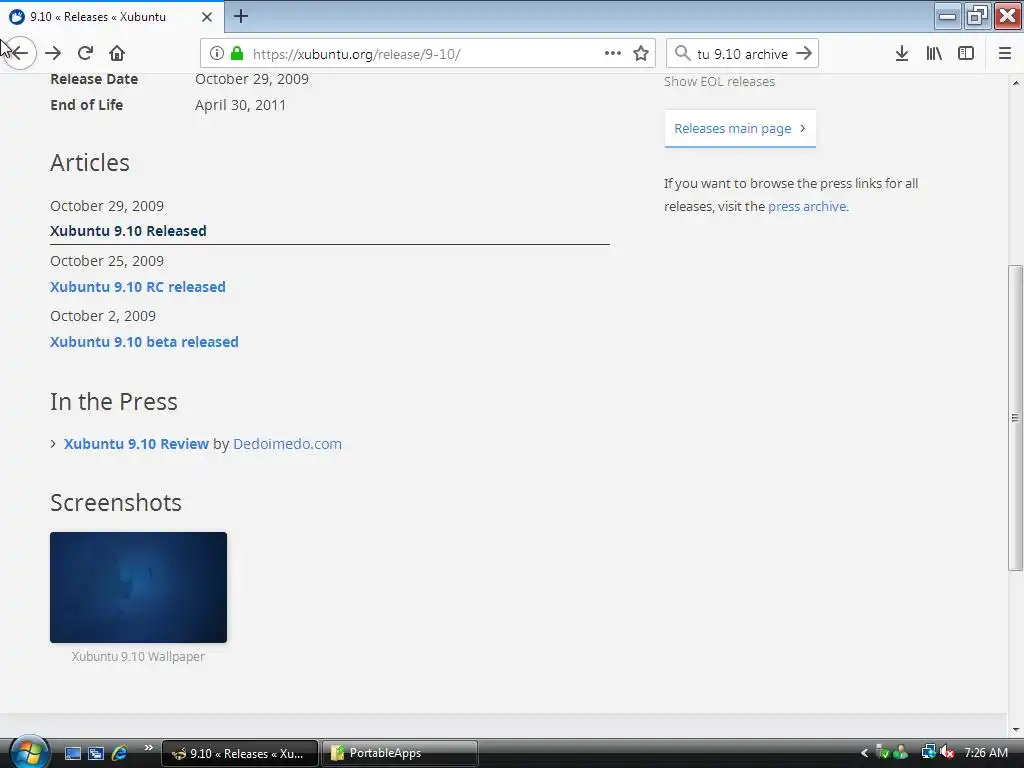Image resolution: width=1024 pixels, height=768 pixels.
Task: Click scrollbar down arrow
Action: [x=1016, y=729]
